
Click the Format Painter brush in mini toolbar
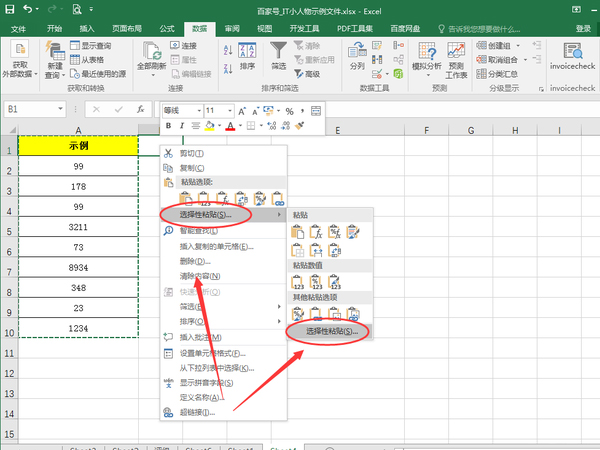pyautogui.click(x=298, y=126)
